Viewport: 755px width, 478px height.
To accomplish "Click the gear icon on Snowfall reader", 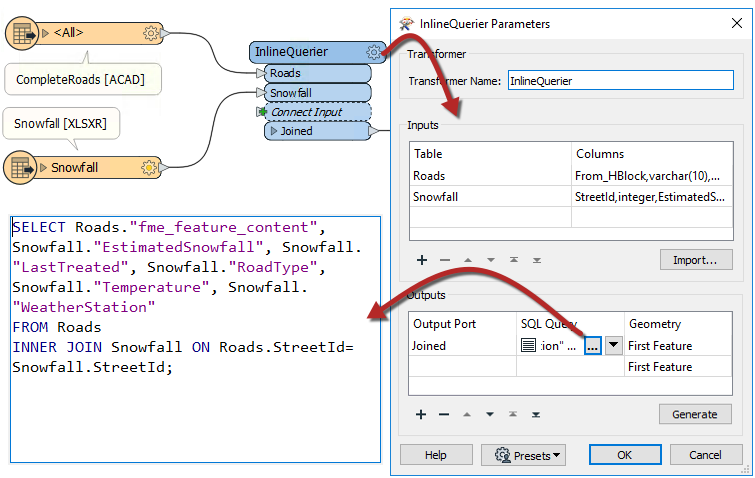I will [x=152, y=167].
